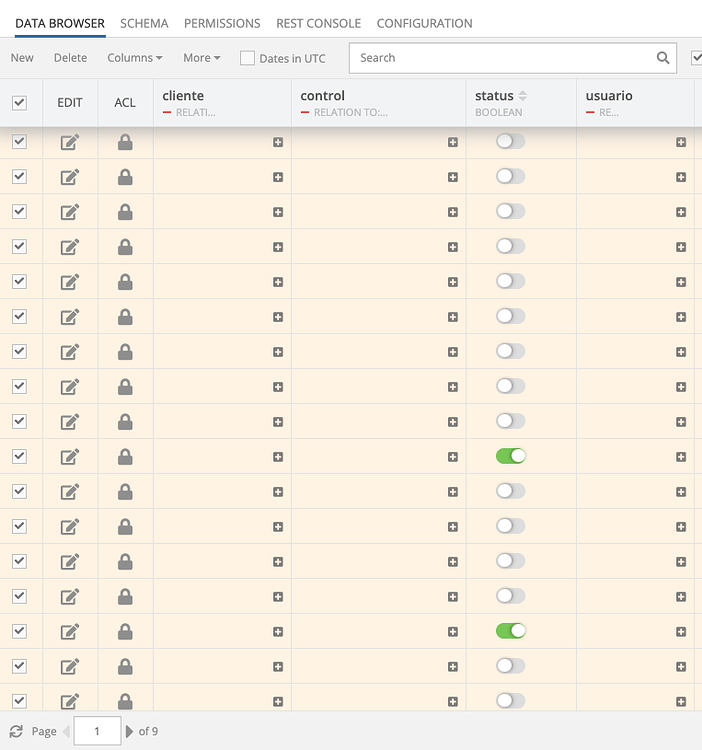Open the REST CONSOLE tab

coord(318,23)
